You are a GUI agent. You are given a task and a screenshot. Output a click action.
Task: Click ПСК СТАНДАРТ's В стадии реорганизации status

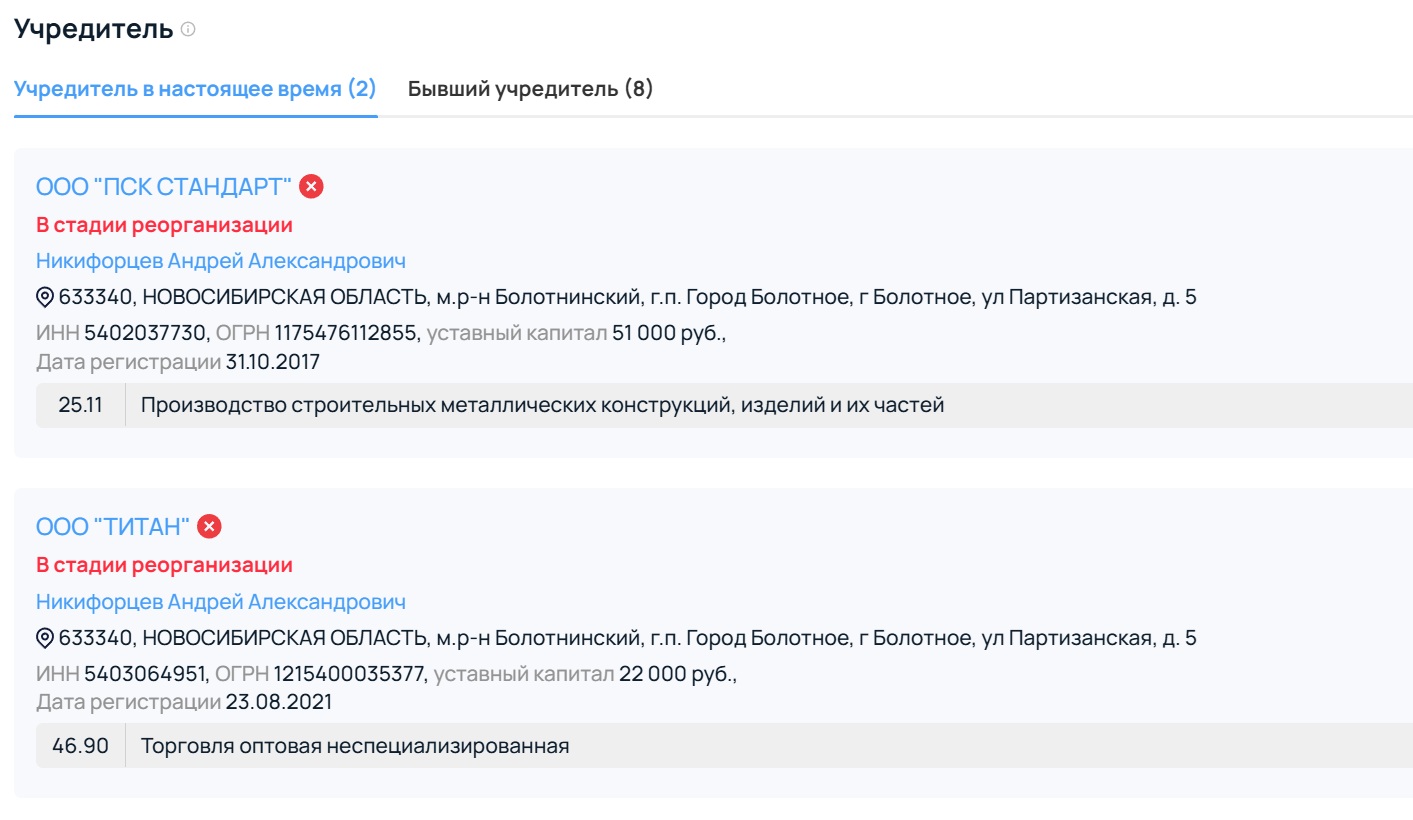pos(164,224)
